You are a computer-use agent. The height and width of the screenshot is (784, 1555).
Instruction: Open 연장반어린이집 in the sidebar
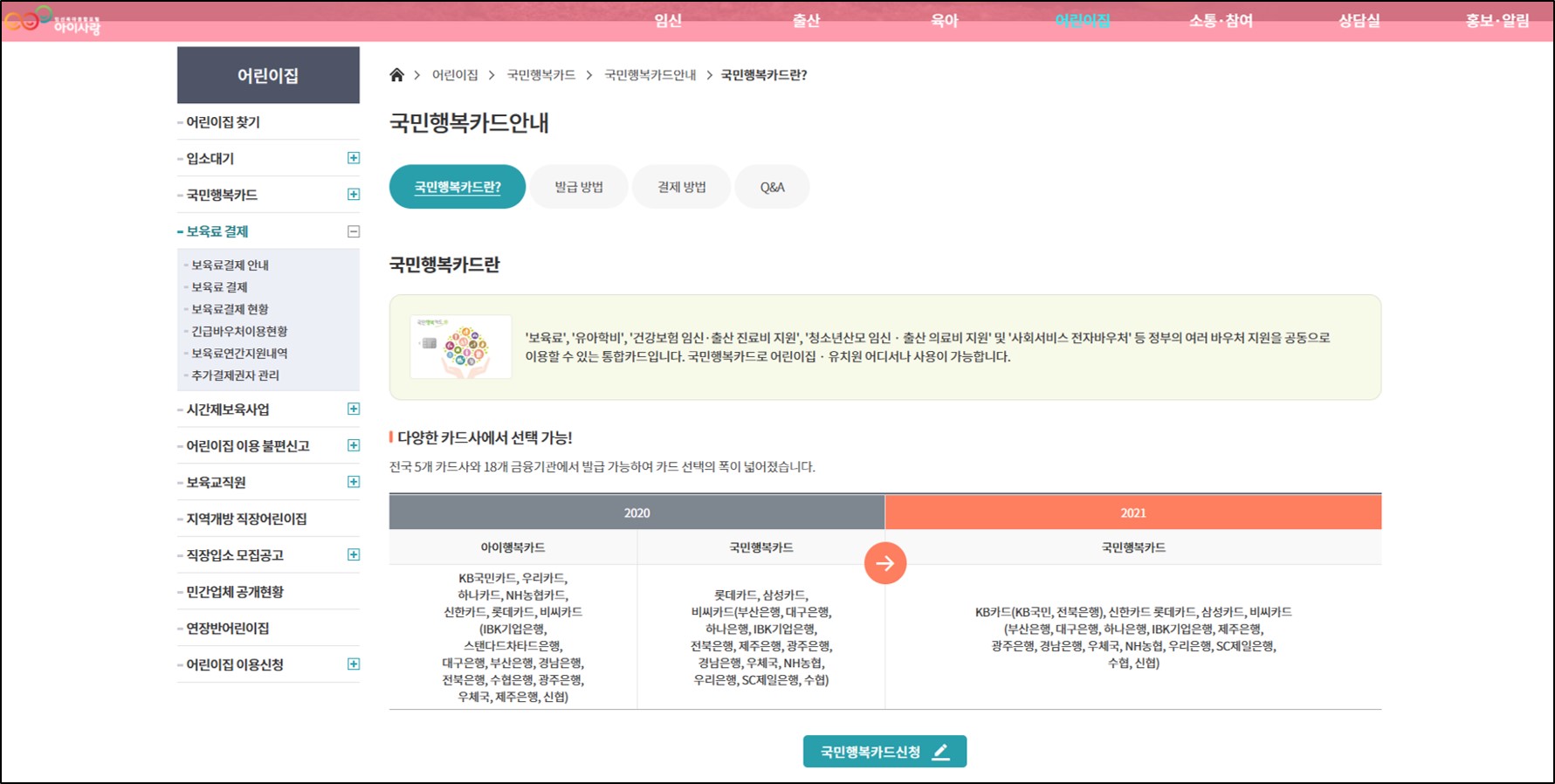228,629
